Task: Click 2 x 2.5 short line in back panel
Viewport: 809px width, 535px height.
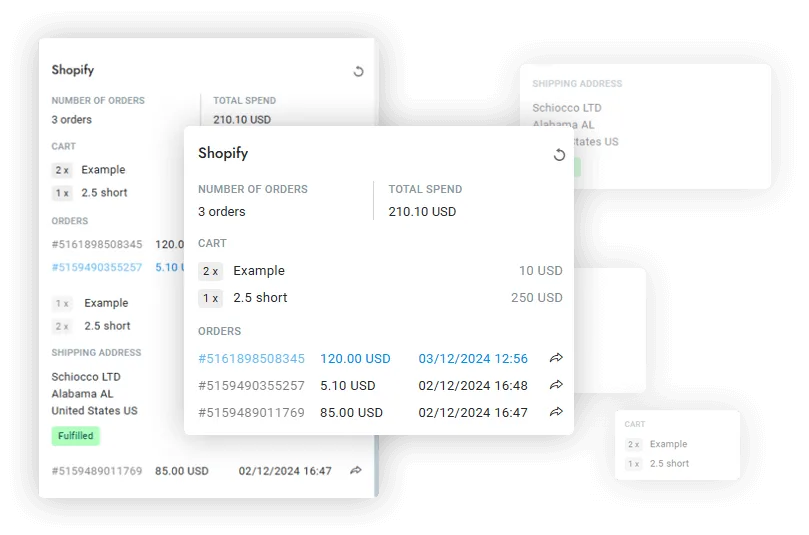Action: [92, 326]
